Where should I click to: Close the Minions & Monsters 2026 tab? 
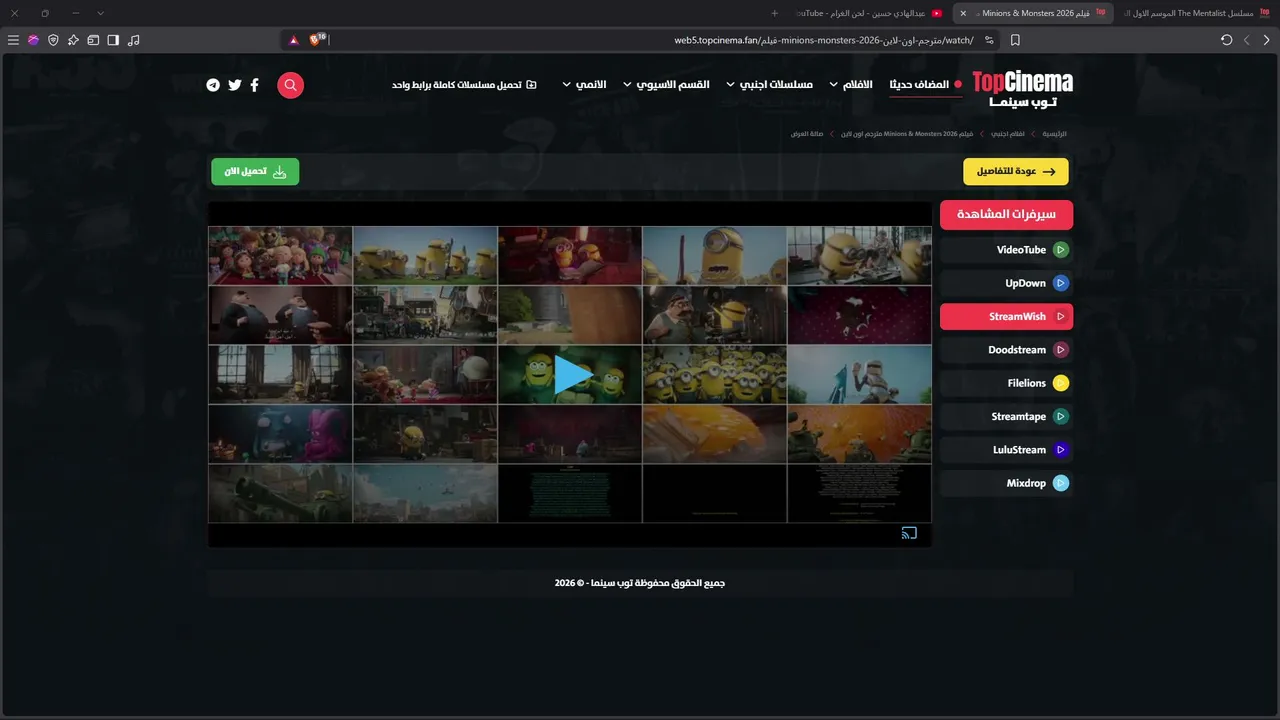coord(963,13)
